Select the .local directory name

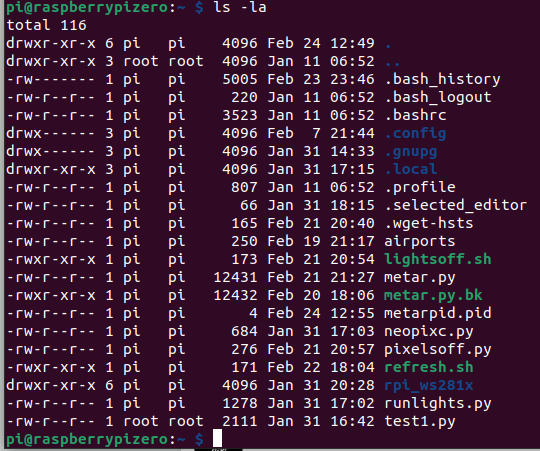(x=411, y=169)
